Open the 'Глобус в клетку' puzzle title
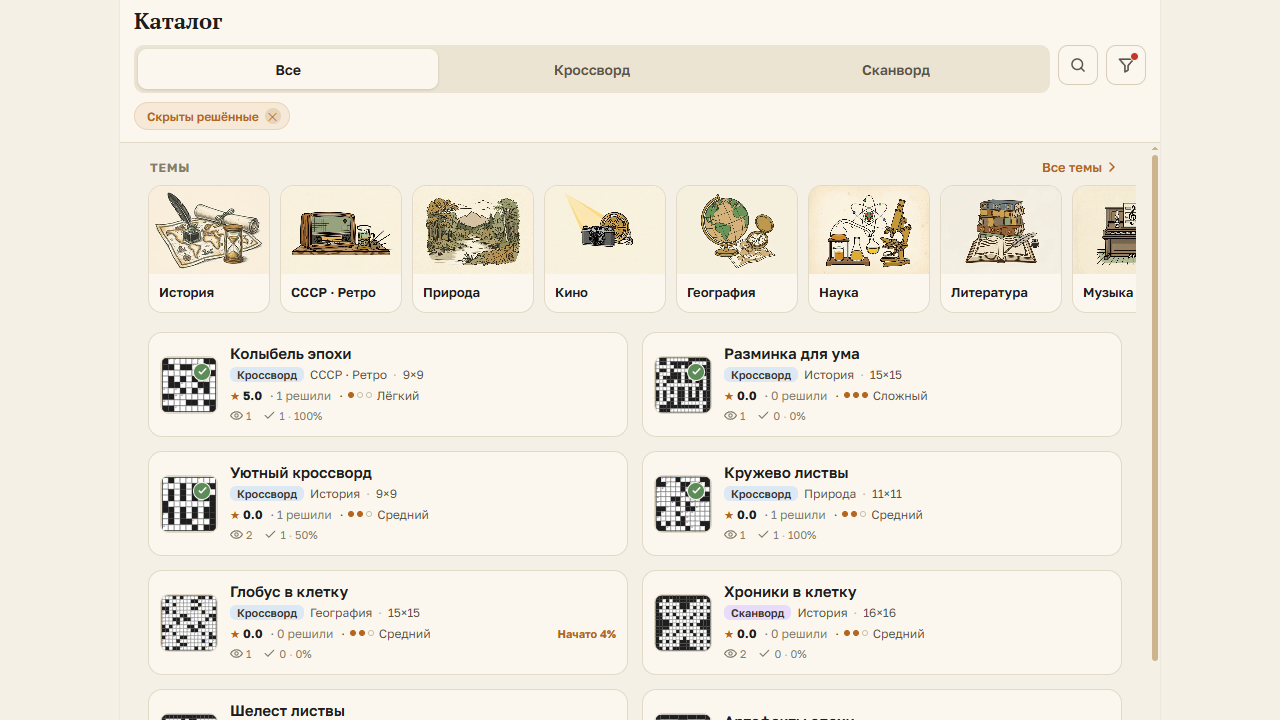 coord(289,592)
